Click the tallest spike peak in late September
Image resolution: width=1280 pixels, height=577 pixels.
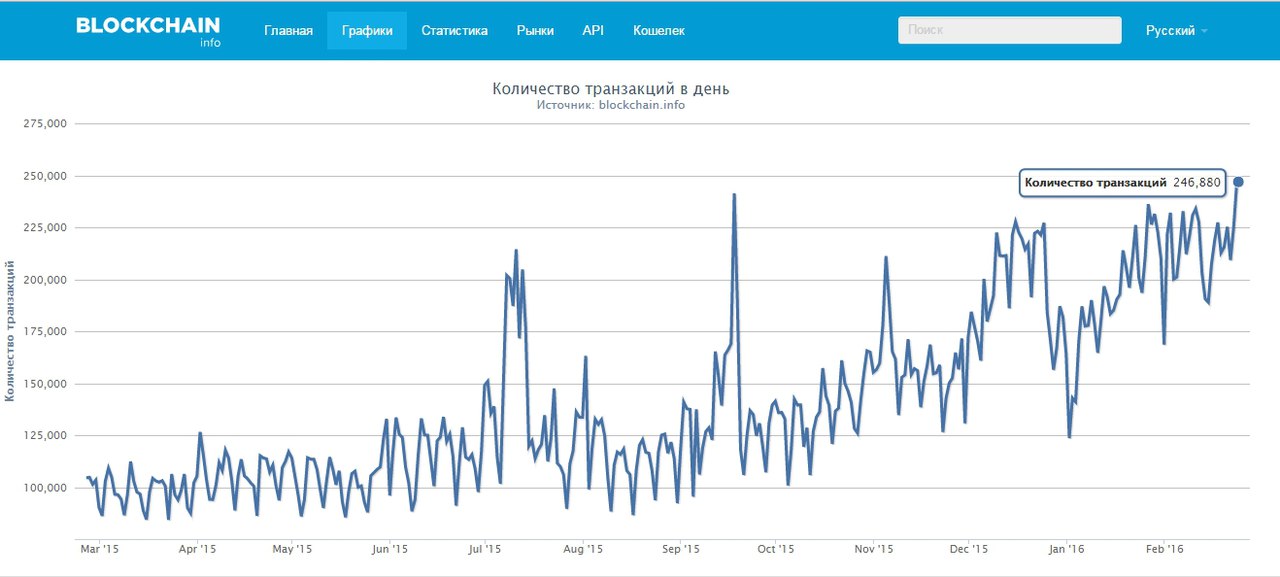coord(734,195)
